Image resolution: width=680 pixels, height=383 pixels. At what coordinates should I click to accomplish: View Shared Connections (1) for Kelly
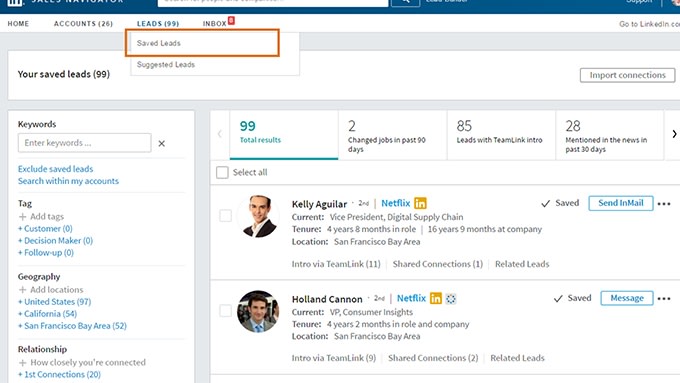(438, 264)
